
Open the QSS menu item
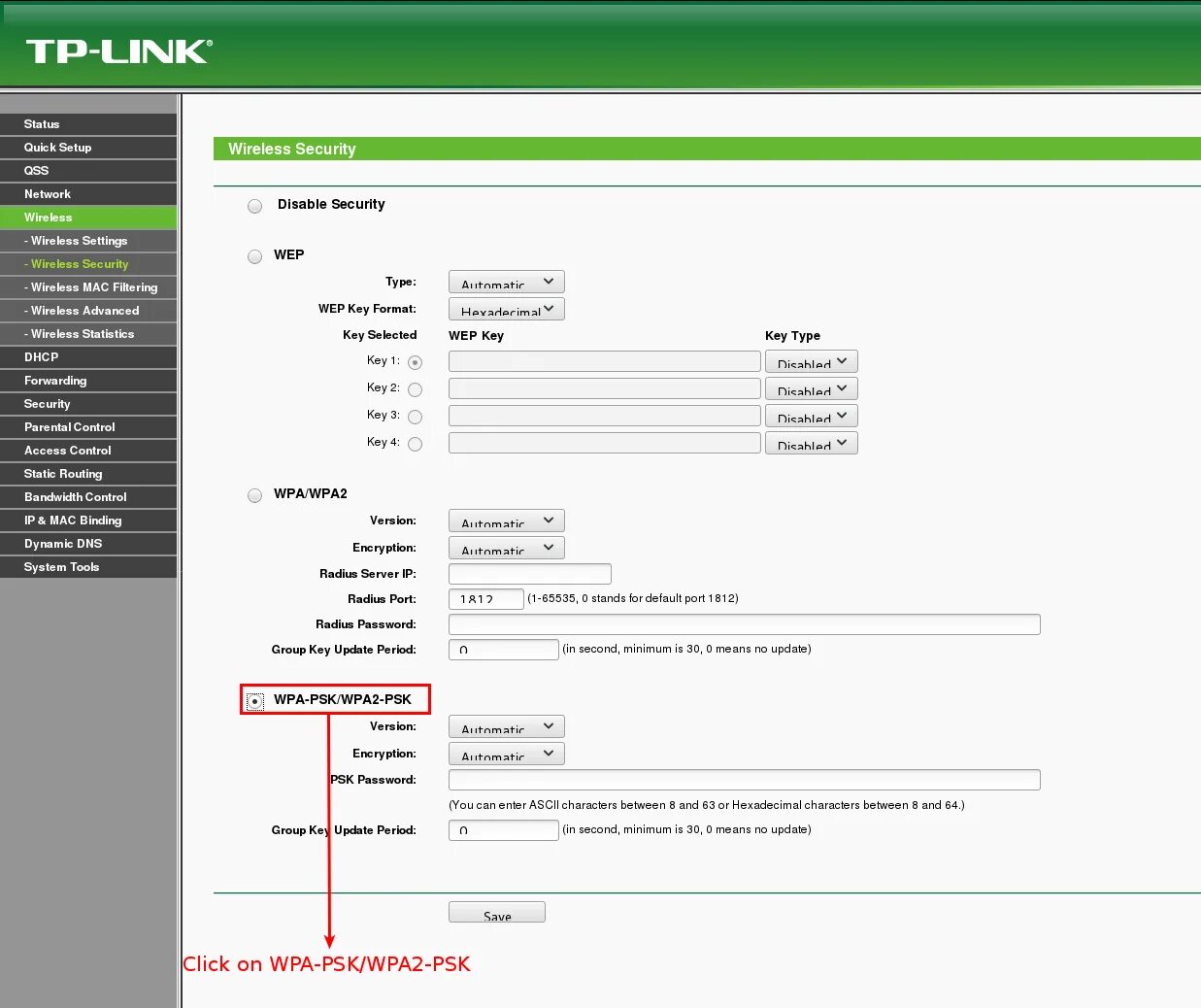point(88,171)
